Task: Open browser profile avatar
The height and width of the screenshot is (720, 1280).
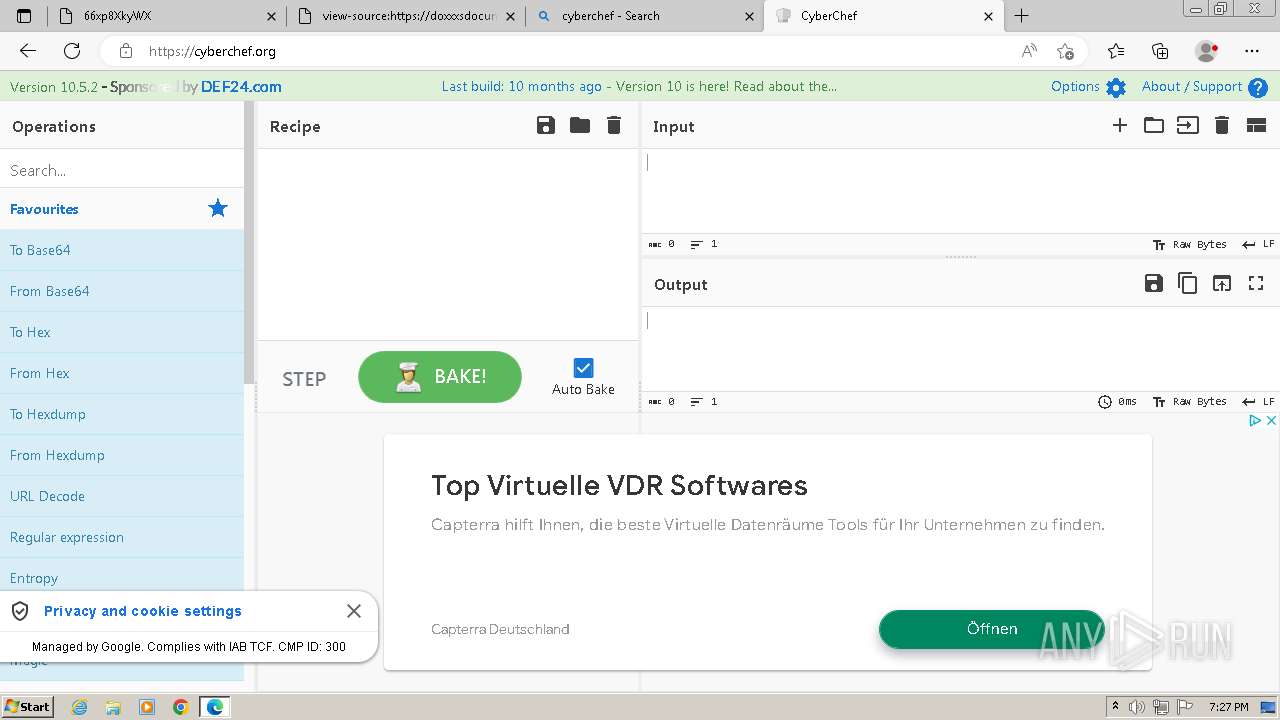Action: pyautogui.click(x=1206, y=51)
